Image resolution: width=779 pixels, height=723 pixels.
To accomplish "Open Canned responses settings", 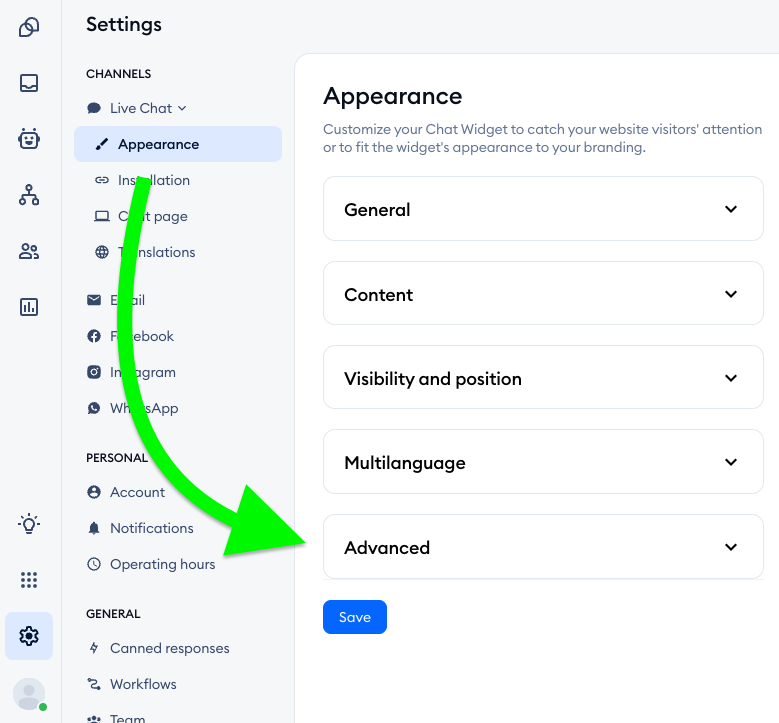I will (169, 648).
